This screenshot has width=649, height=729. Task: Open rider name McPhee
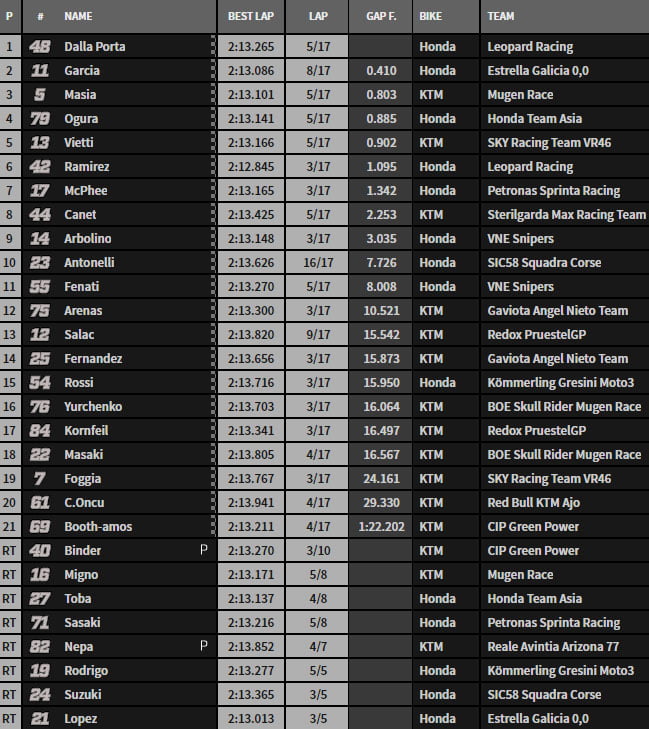[85, 191]
